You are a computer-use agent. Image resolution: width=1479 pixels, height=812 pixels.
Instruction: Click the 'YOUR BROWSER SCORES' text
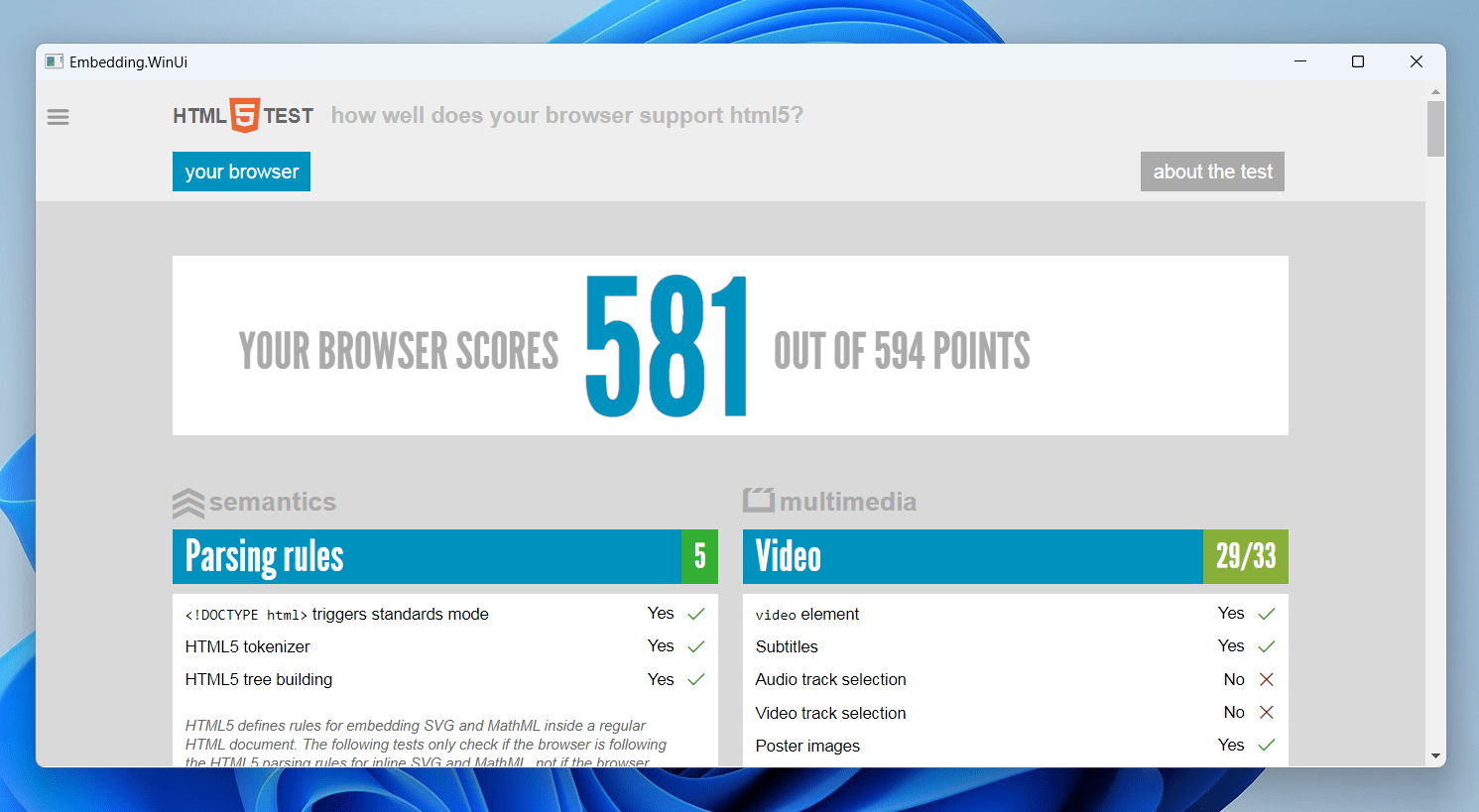click(x=399, y=351)
